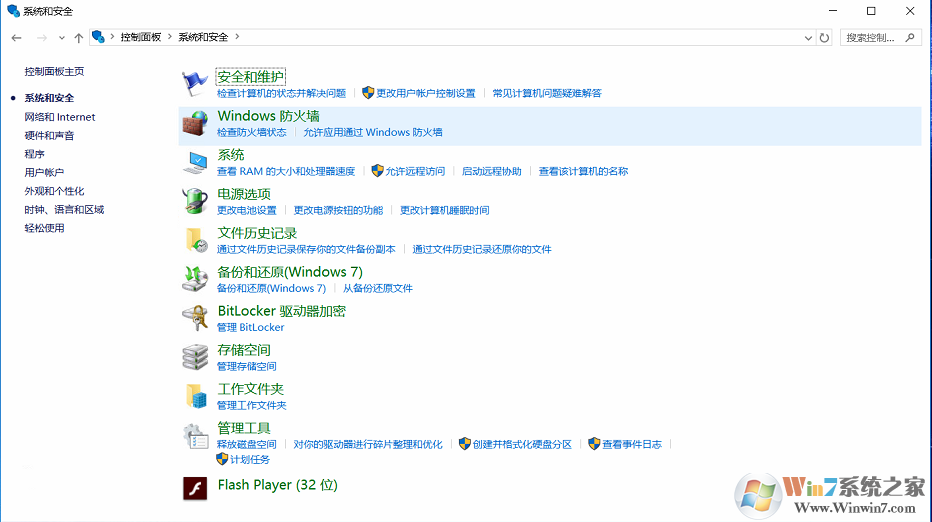Screen dimensions: 932x522
Task: Click the 备份和还原 backup drive icon
Action: pos(194,279)
